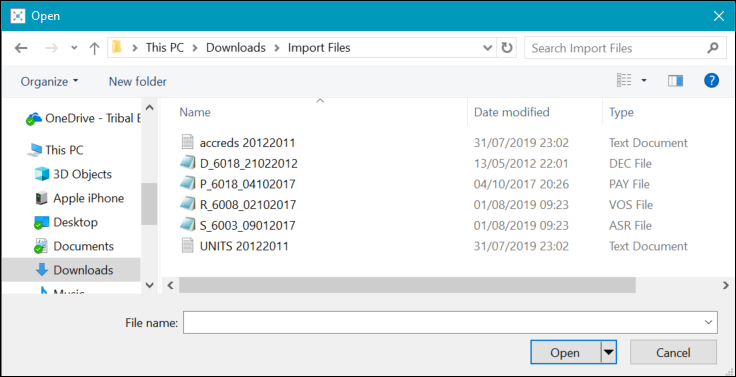
Task: Click the search magnifier icon
Action: [712, 48]
